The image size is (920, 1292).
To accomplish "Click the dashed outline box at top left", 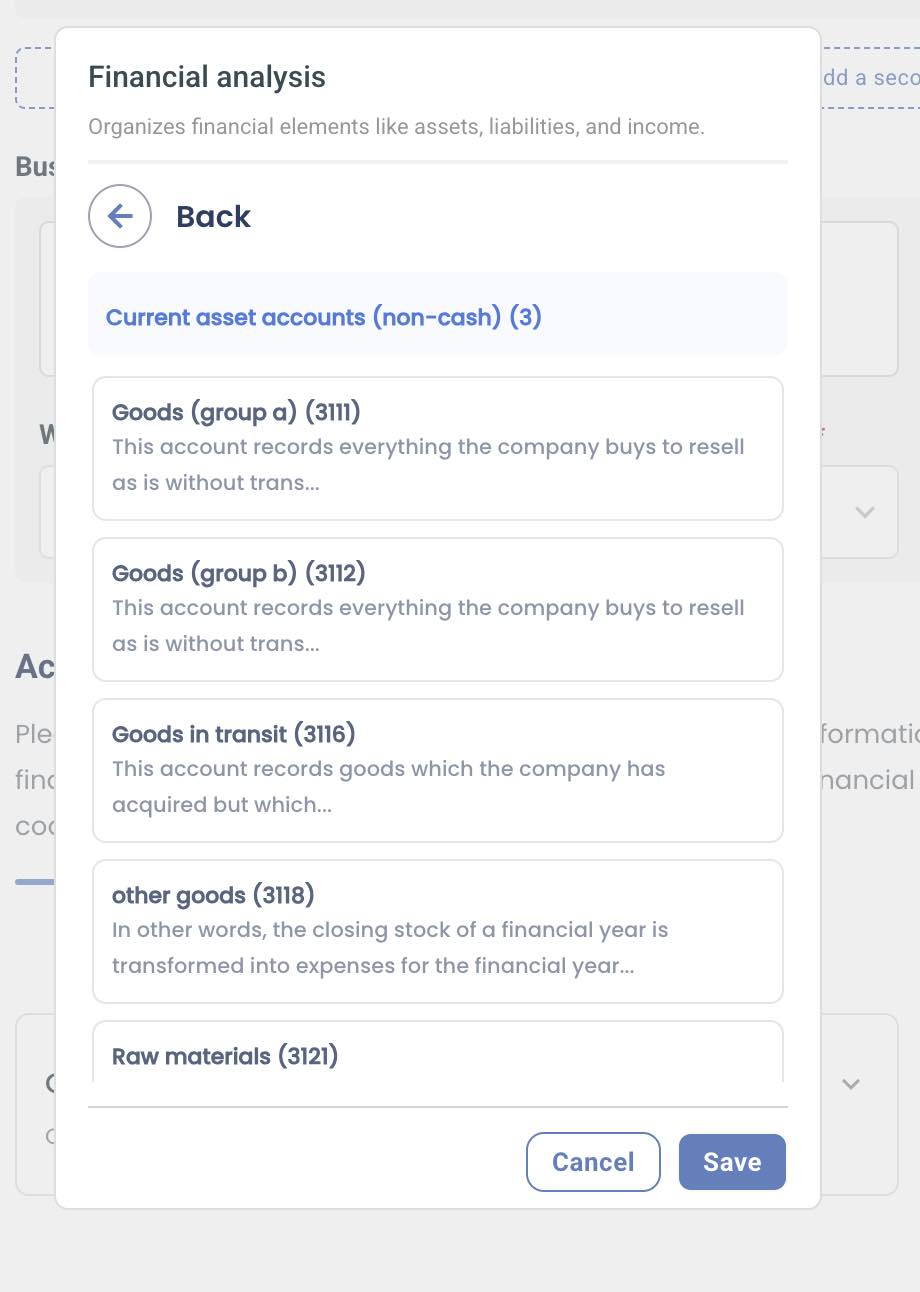I will [35, 78].
